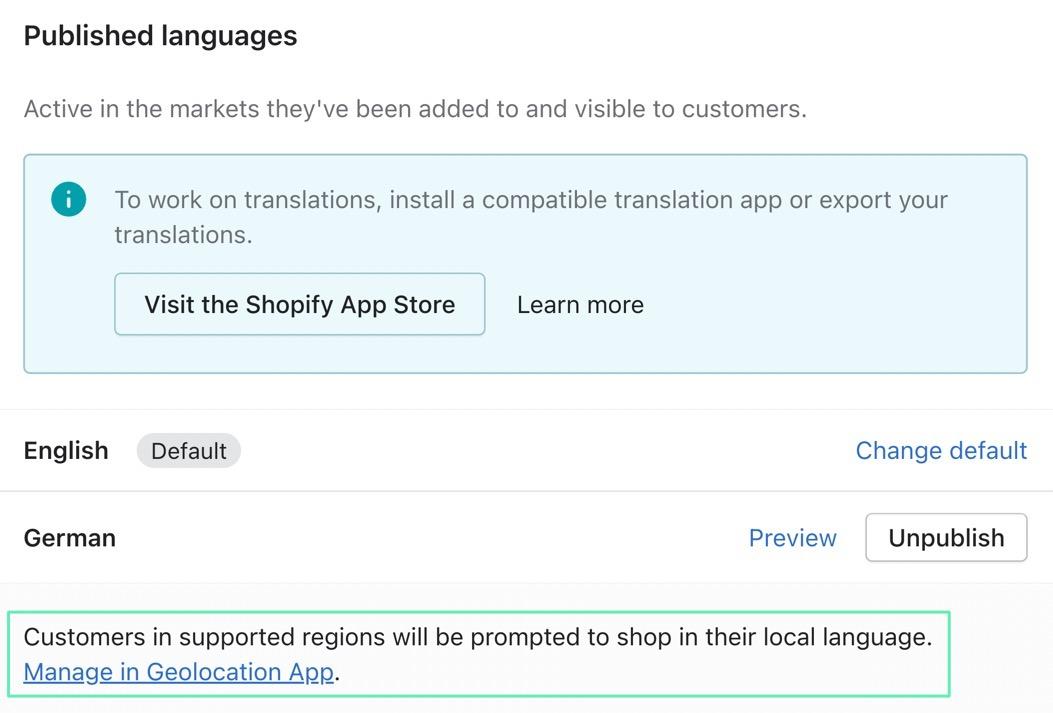
Task: Click 'export your' text in the banner
Action: coord(883,200)
